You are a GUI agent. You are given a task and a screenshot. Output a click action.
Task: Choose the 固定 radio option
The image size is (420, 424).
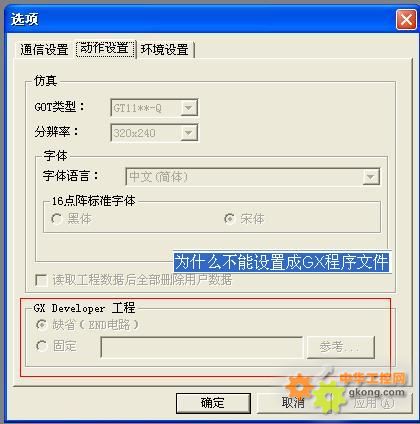[41, 346]
